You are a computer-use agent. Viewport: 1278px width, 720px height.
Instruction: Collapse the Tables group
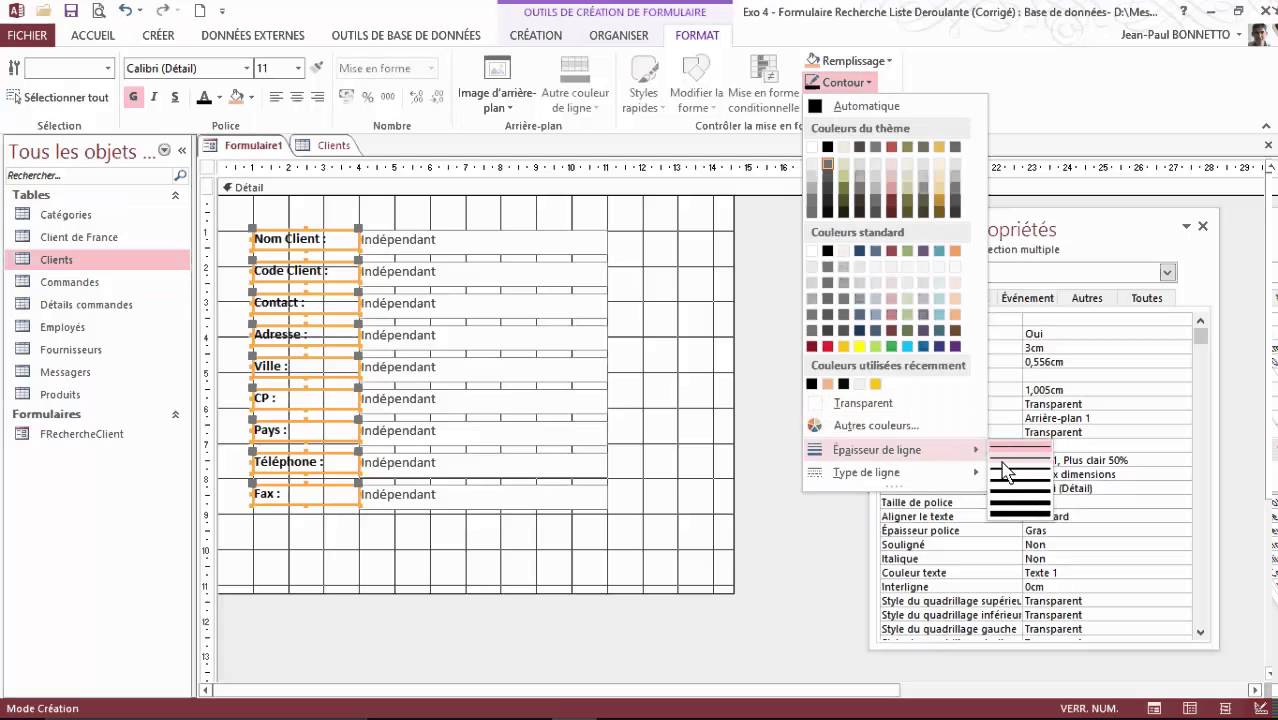tap(175, 195)
